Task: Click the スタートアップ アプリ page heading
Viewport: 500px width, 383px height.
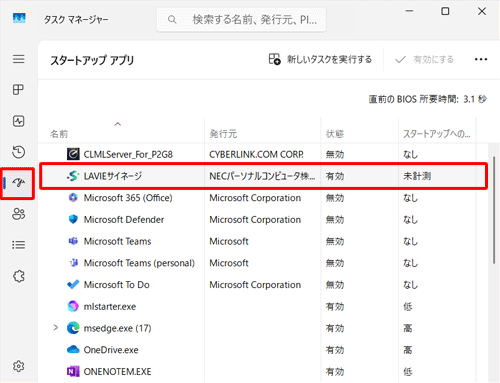Action: point(92,60)
